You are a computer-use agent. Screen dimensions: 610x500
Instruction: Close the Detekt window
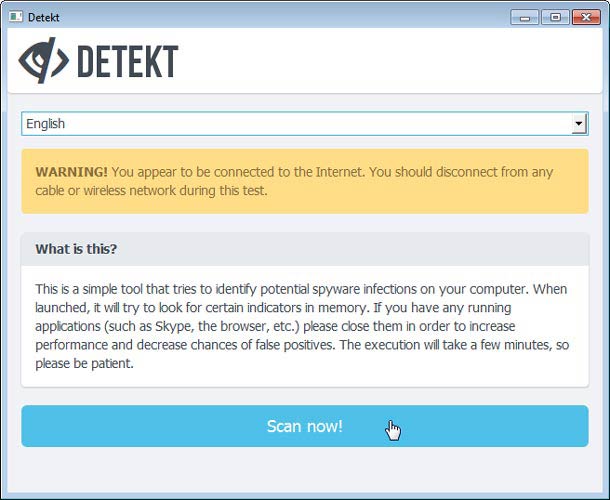583,16
